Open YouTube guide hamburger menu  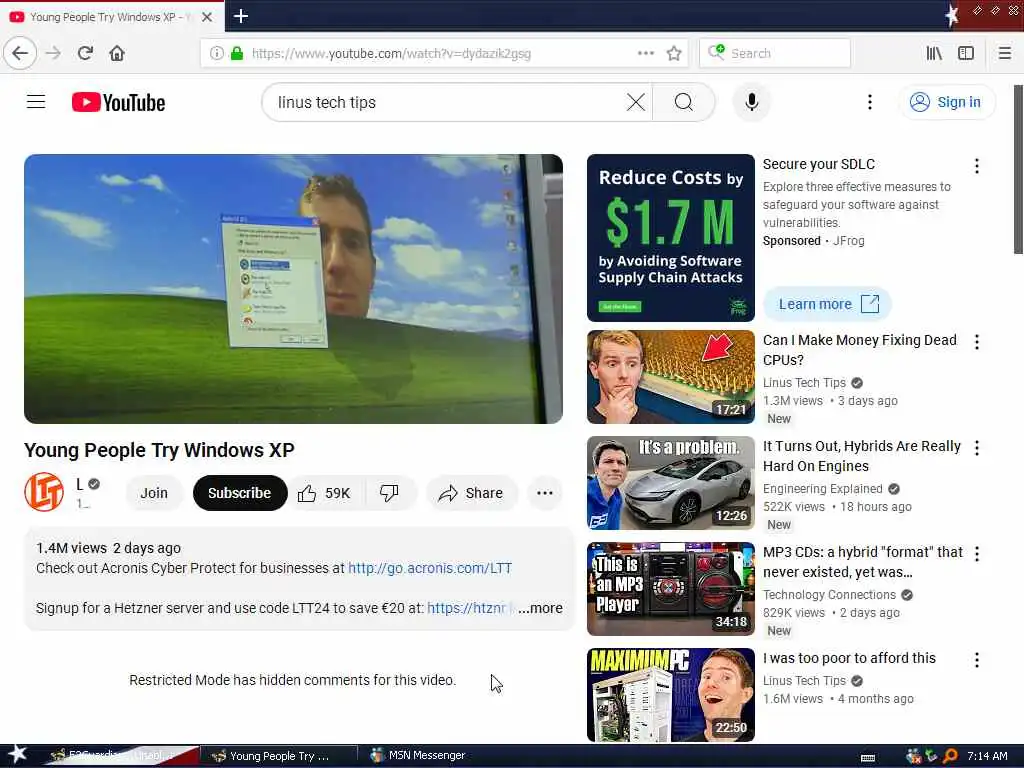(x=36, y=102)
